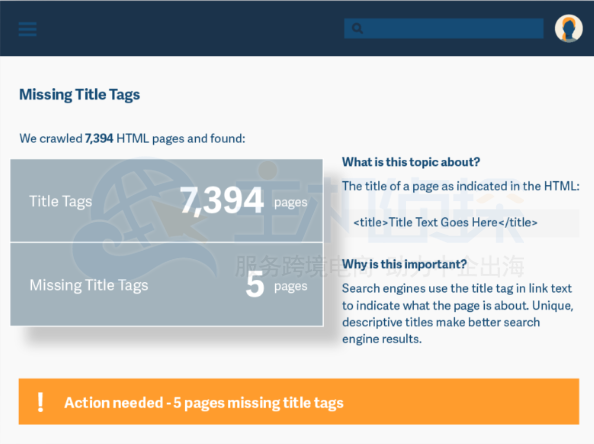Click the 'We crawled' summary sentence
The width and height of the screenshot is (594, 444).
(x=132, y=139)
